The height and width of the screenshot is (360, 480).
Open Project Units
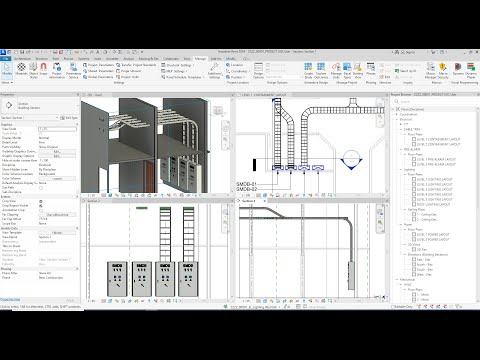(x=127, y=77)
